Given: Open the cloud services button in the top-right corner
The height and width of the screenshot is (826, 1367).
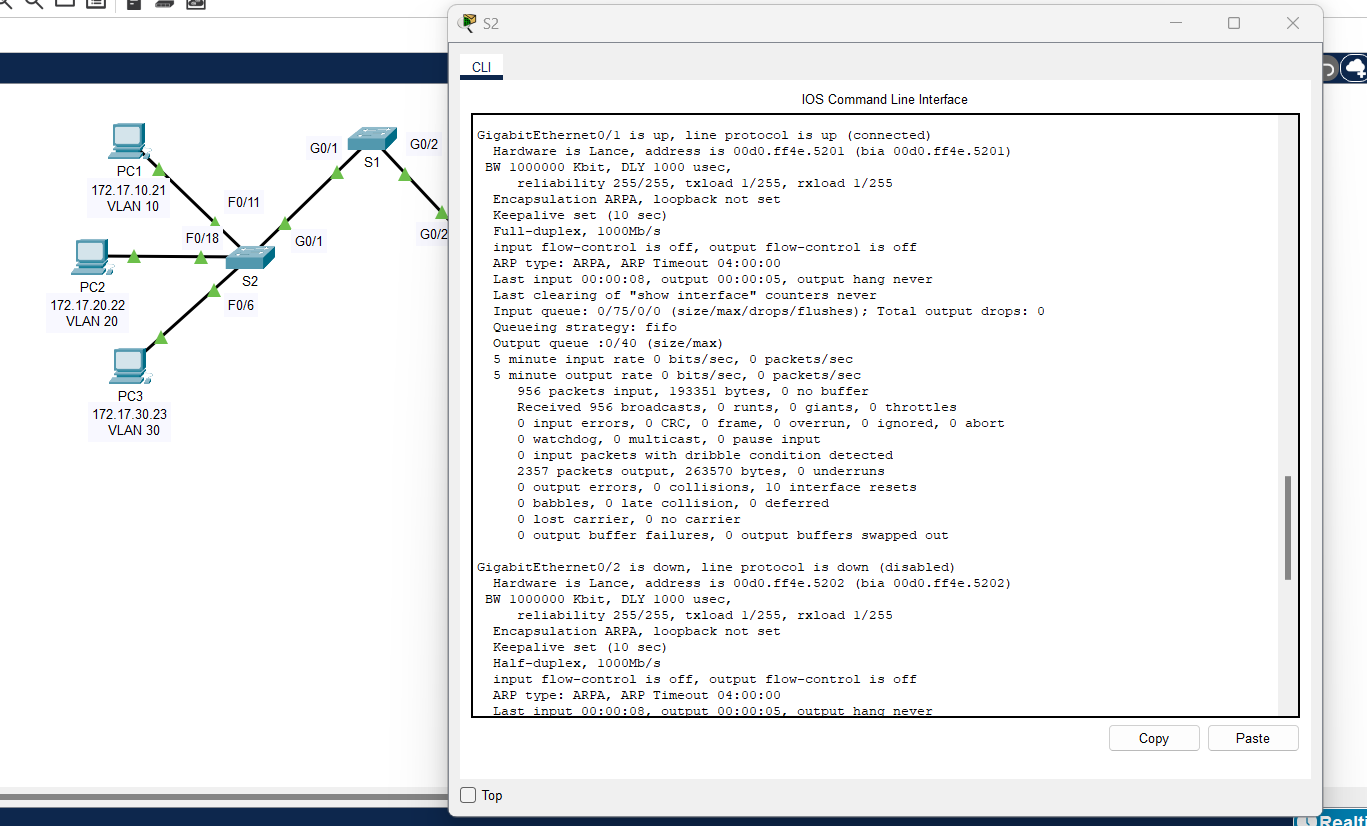Looking at the screenshot, I should pos(1354,68).
